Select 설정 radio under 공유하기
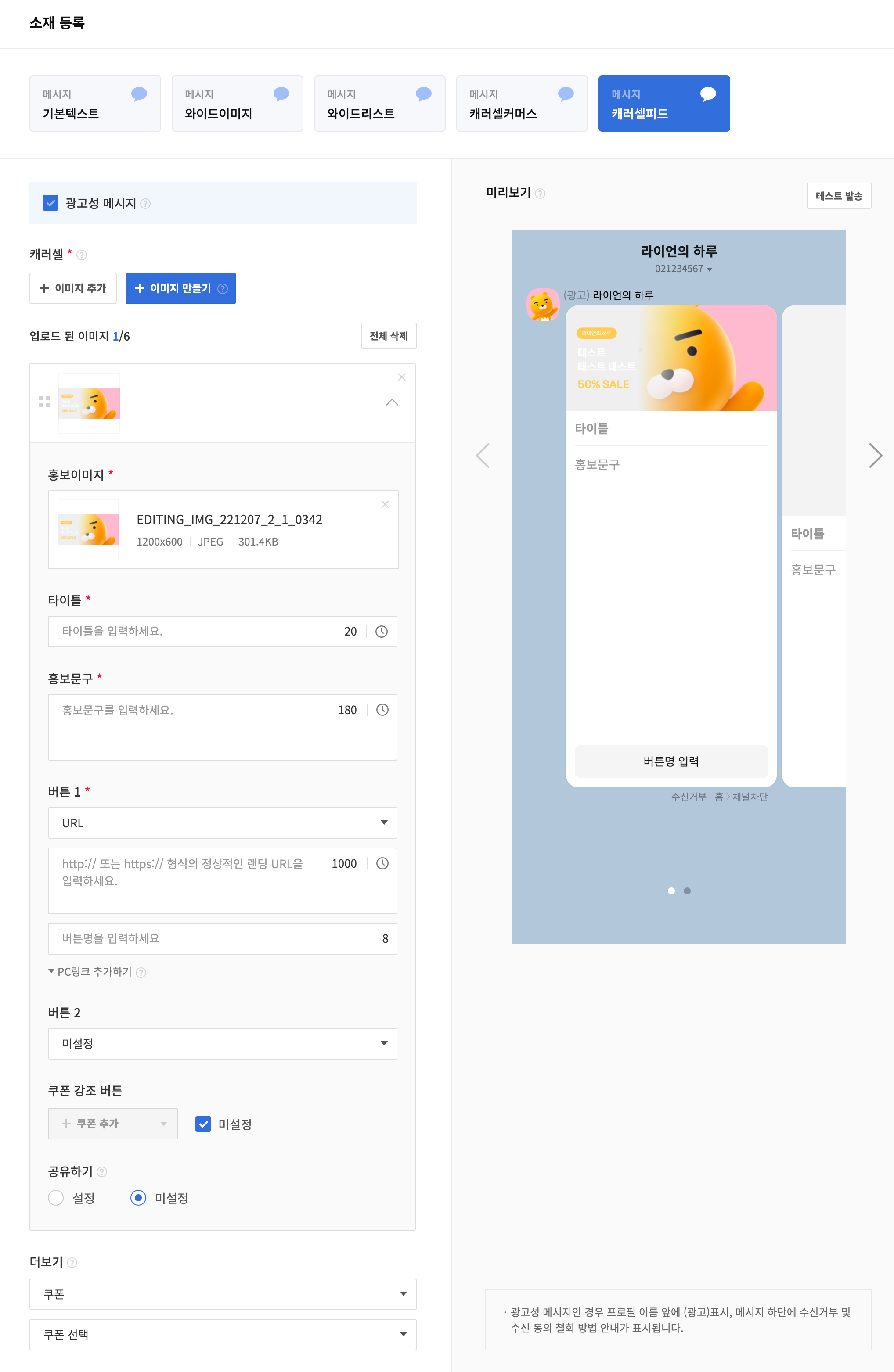 [56, 1198]
